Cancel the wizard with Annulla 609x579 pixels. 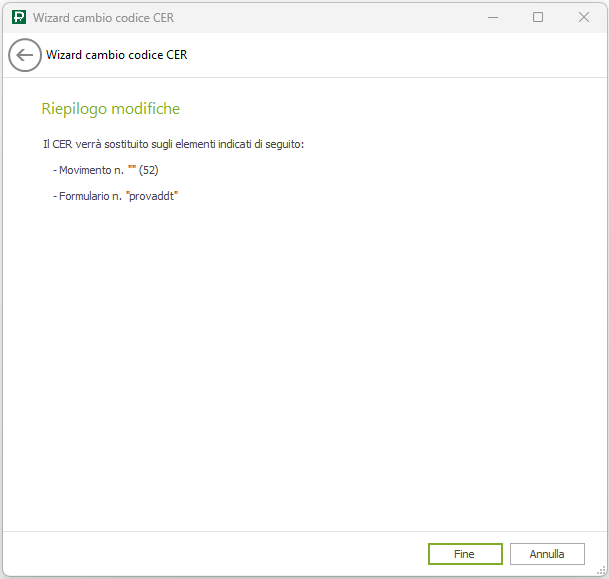547,554
